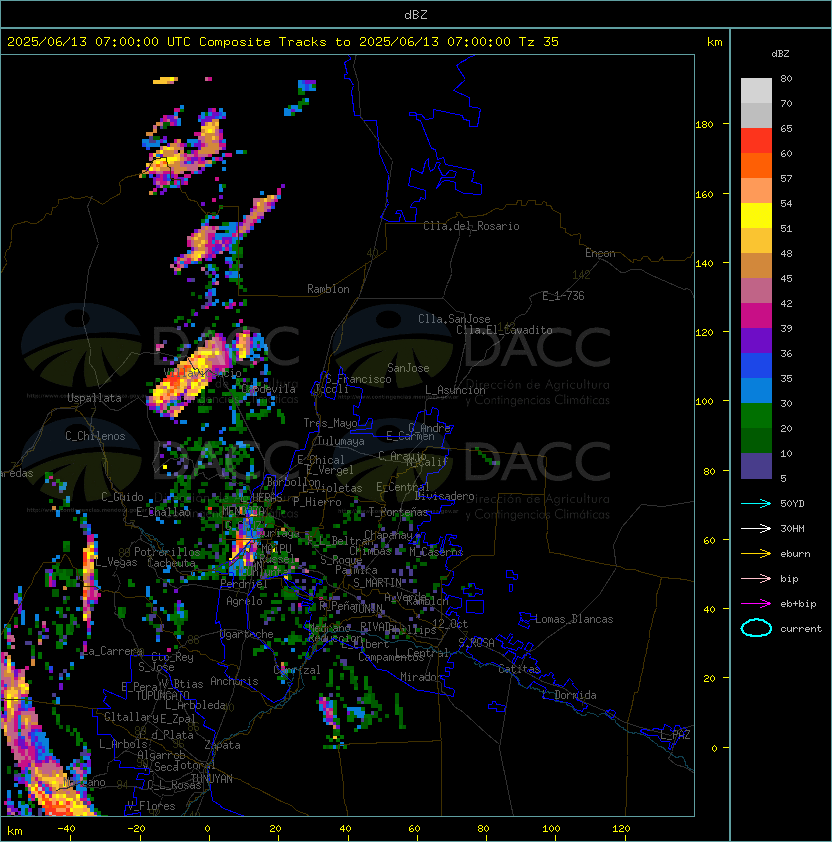Screen dimensions: 832x842
Task: Click the cyan 50YD arrow legend icon
Action: pos(756,504)
